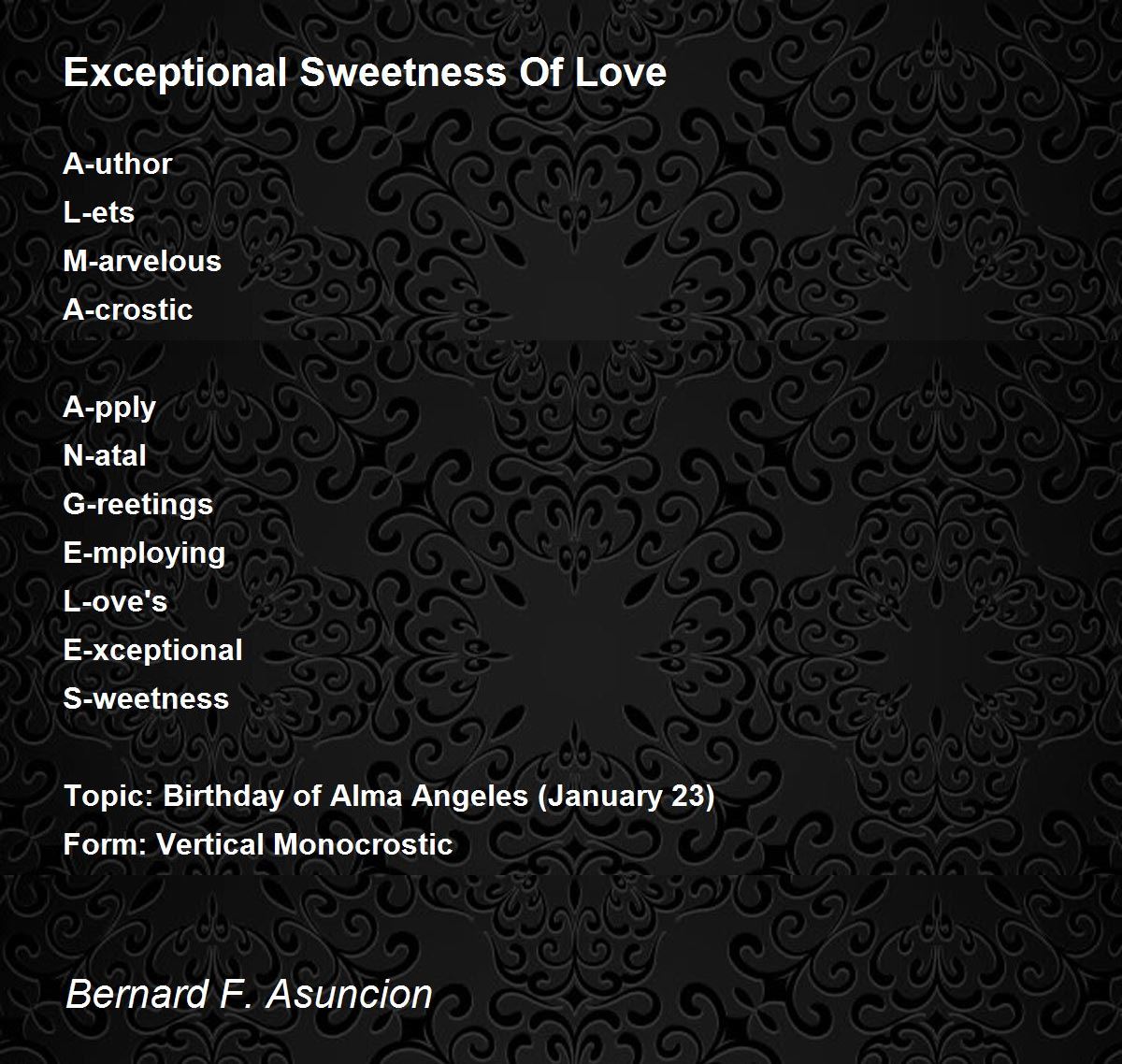Click the word A-crostic
The height and width of the screenshot is (1064, 1122).
pos(128,309)
